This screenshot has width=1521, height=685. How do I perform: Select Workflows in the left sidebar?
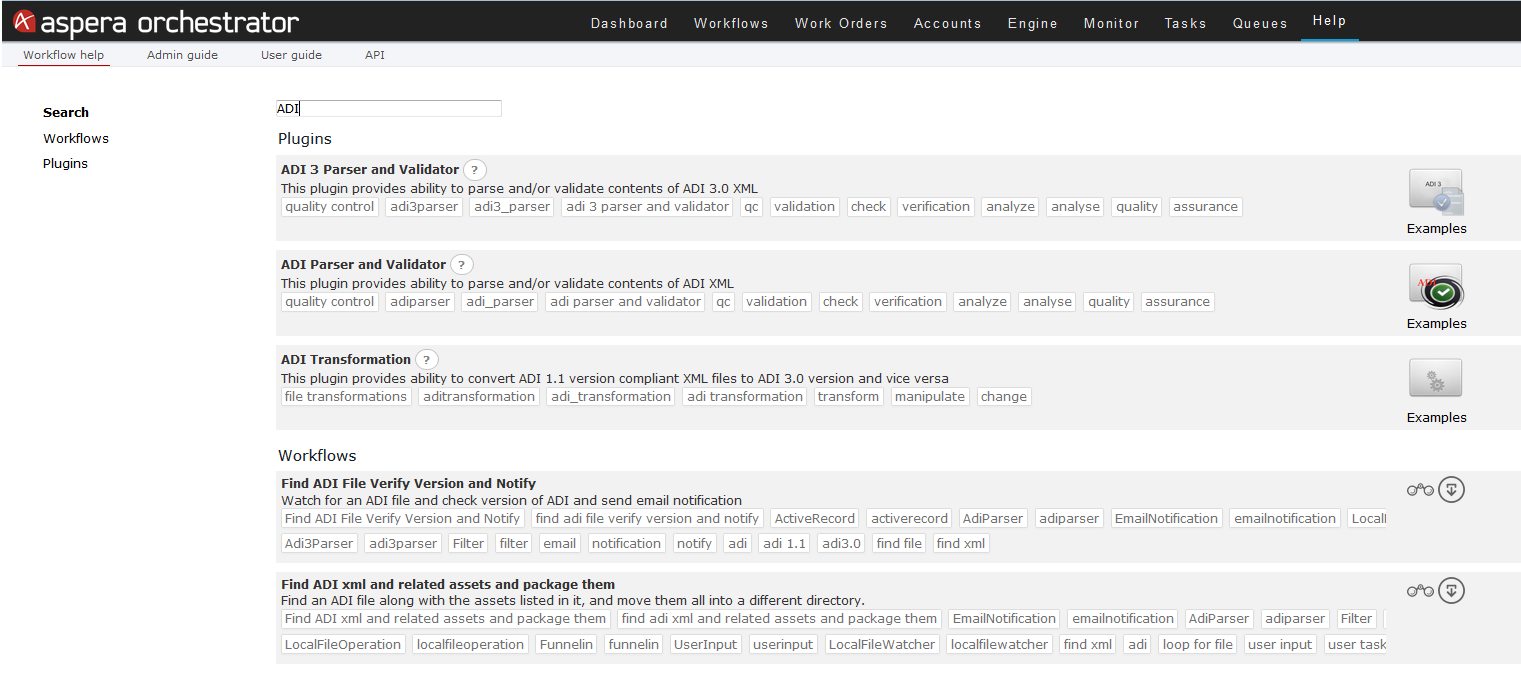click(x=76, y=139)
